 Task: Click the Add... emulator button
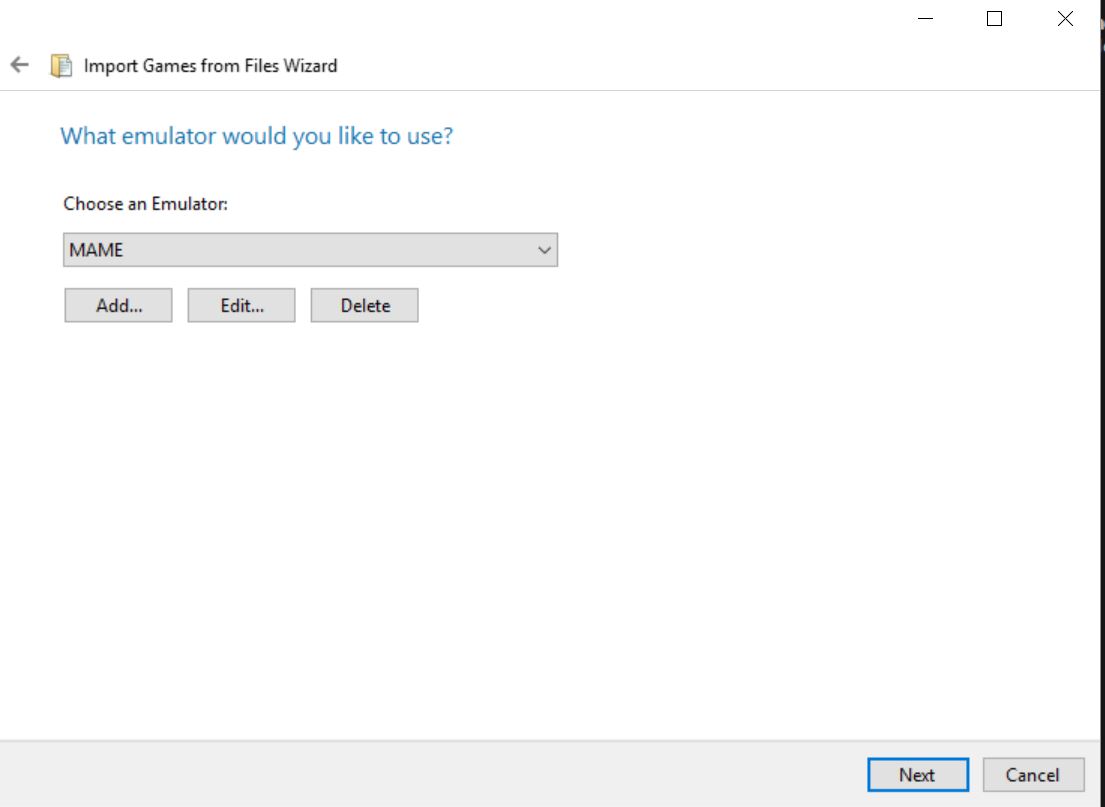tap(118, 305)
